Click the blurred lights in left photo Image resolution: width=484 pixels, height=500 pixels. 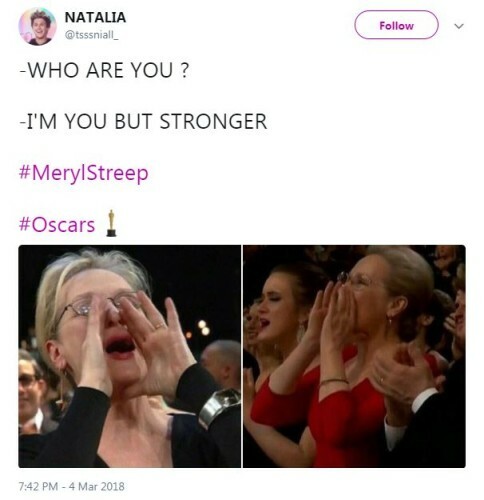(200, 328)
